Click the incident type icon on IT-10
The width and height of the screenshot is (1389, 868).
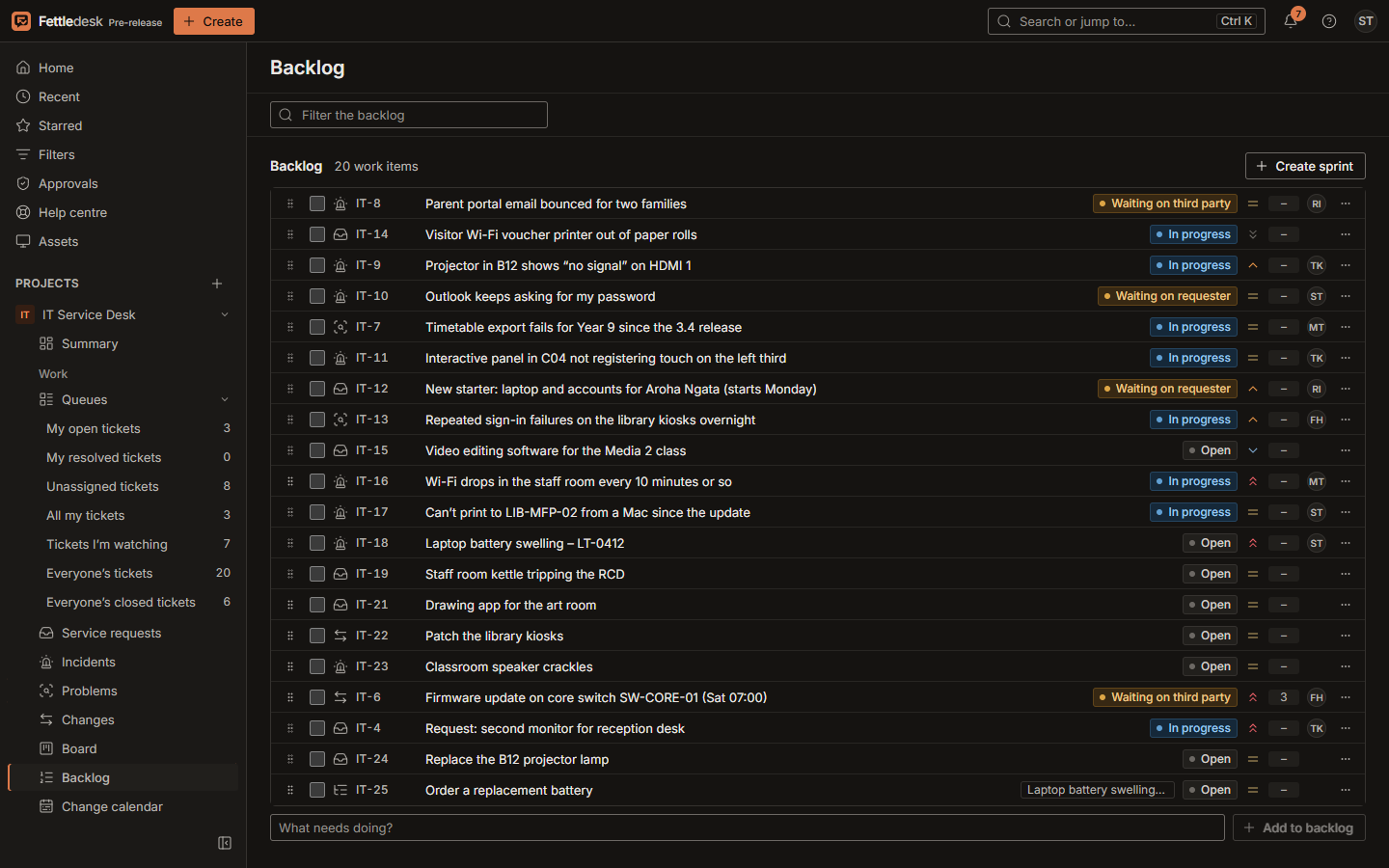pos(340,296)
